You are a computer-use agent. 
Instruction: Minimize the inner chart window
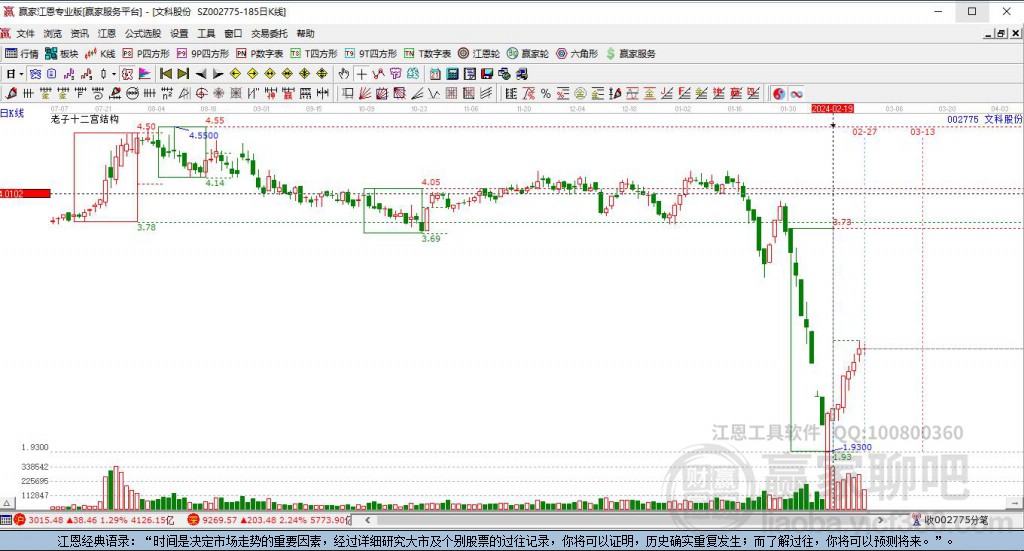coord(989,33)
